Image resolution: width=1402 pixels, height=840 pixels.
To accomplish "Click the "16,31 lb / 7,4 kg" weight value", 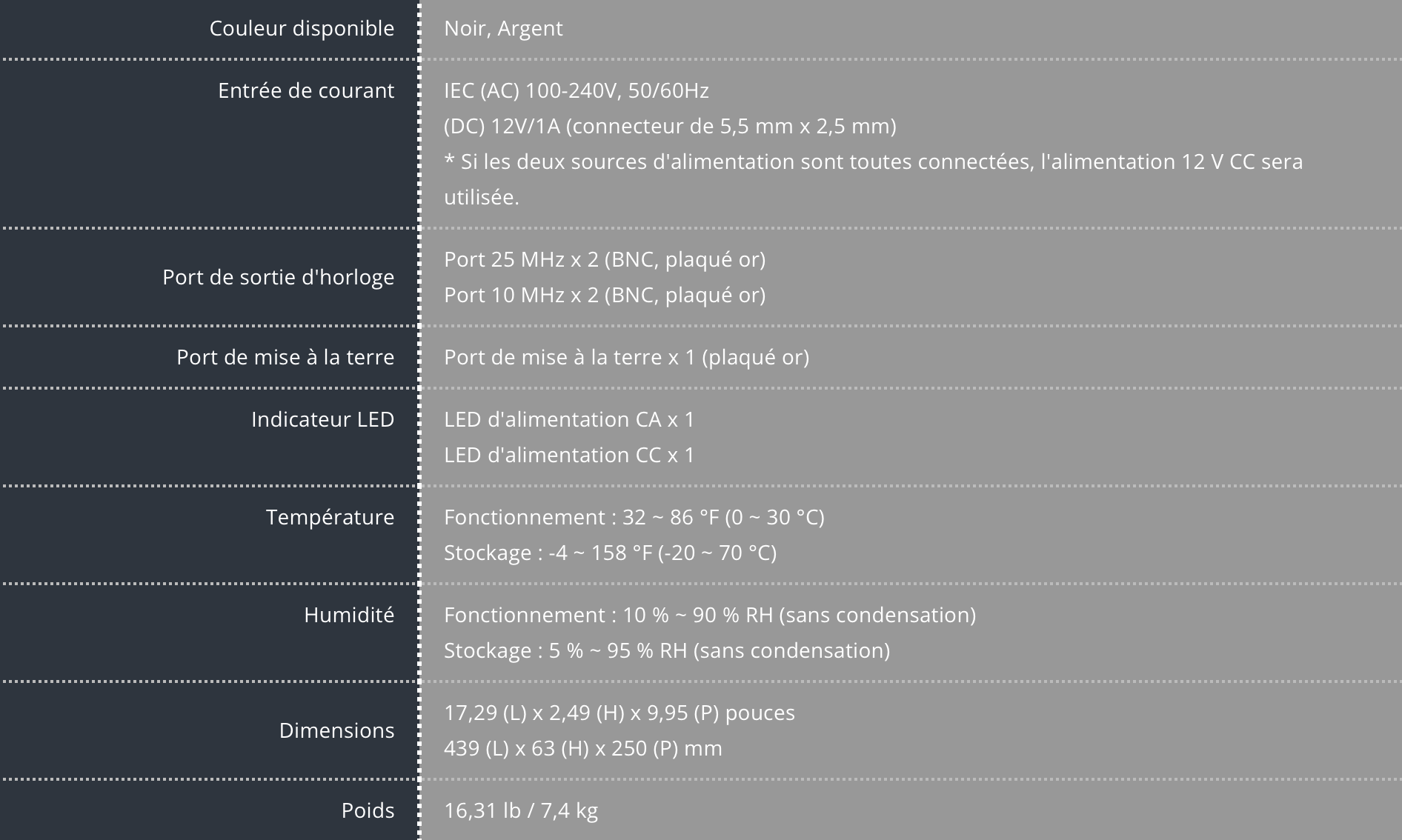I will click(520, 810).
